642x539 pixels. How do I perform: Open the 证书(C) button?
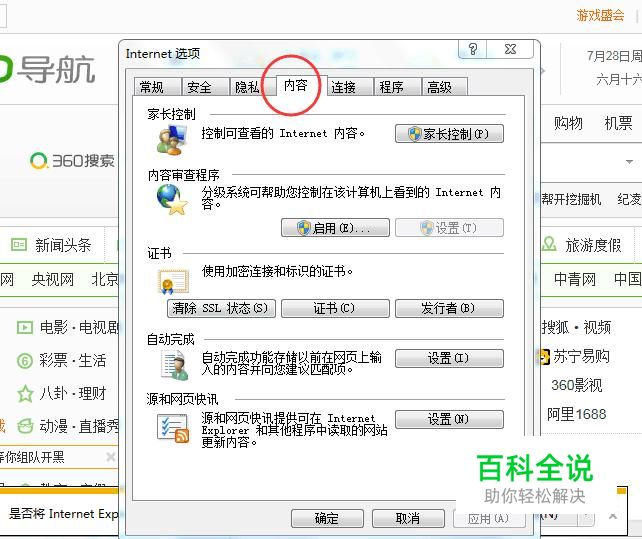coord(335,308)
